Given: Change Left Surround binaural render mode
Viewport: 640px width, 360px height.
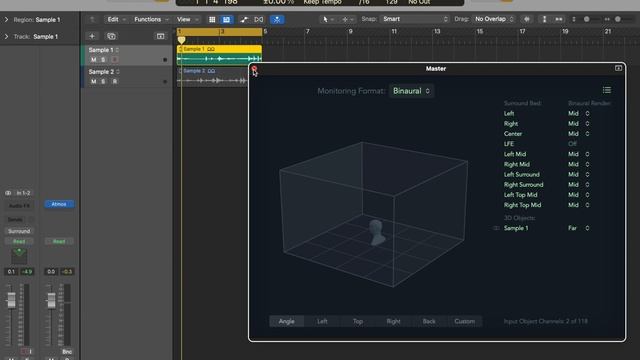Looking at the screenshot, I should [x=579, y=175].
